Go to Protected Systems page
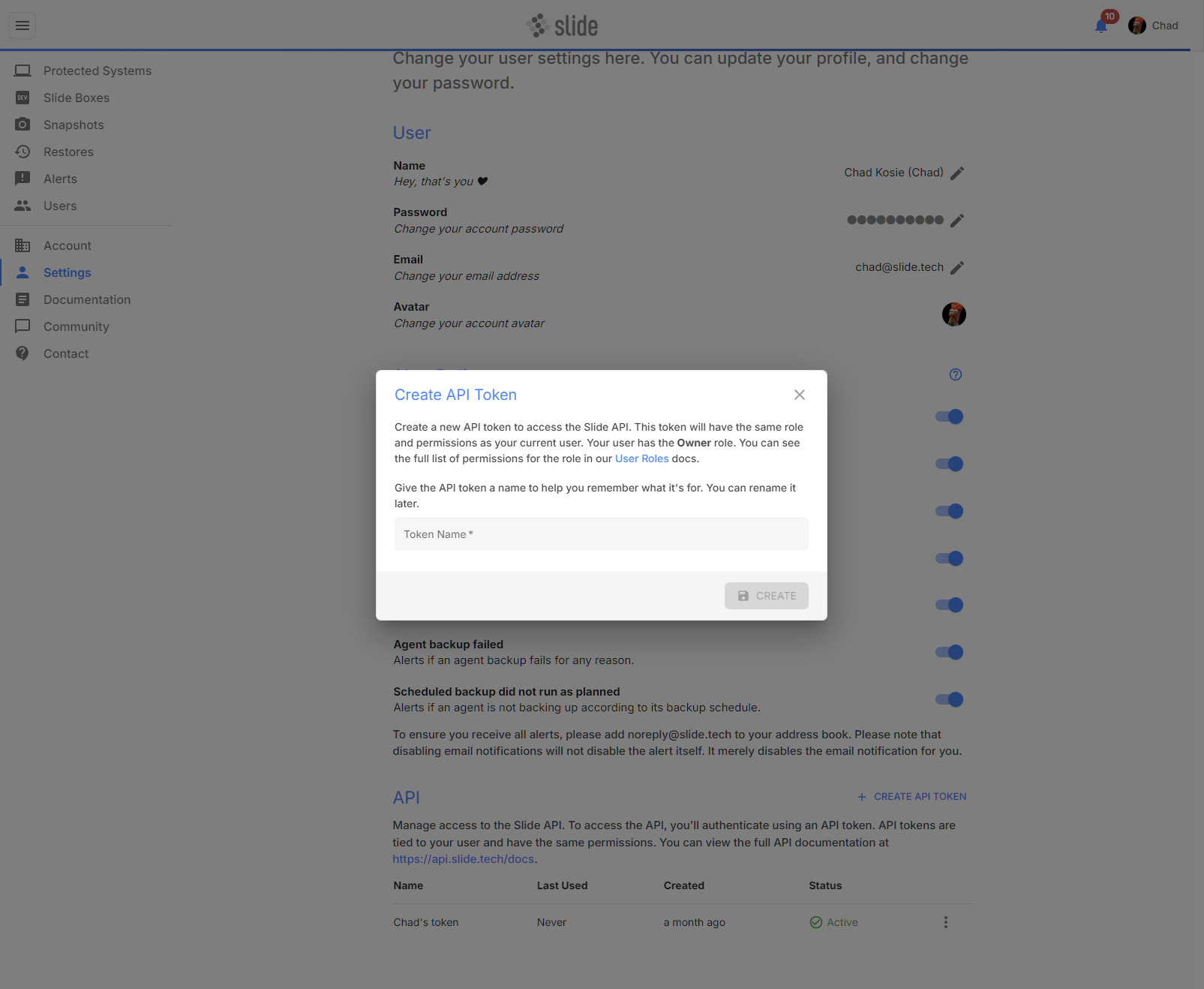Screen dimensions: 1204x989 coord(98,71)
